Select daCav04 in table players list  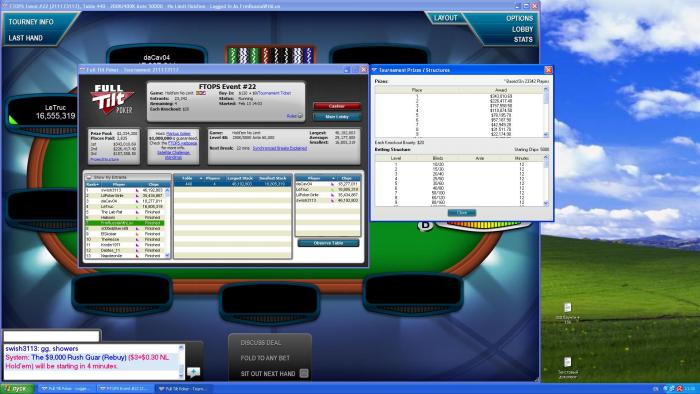(x=328, y=184)
